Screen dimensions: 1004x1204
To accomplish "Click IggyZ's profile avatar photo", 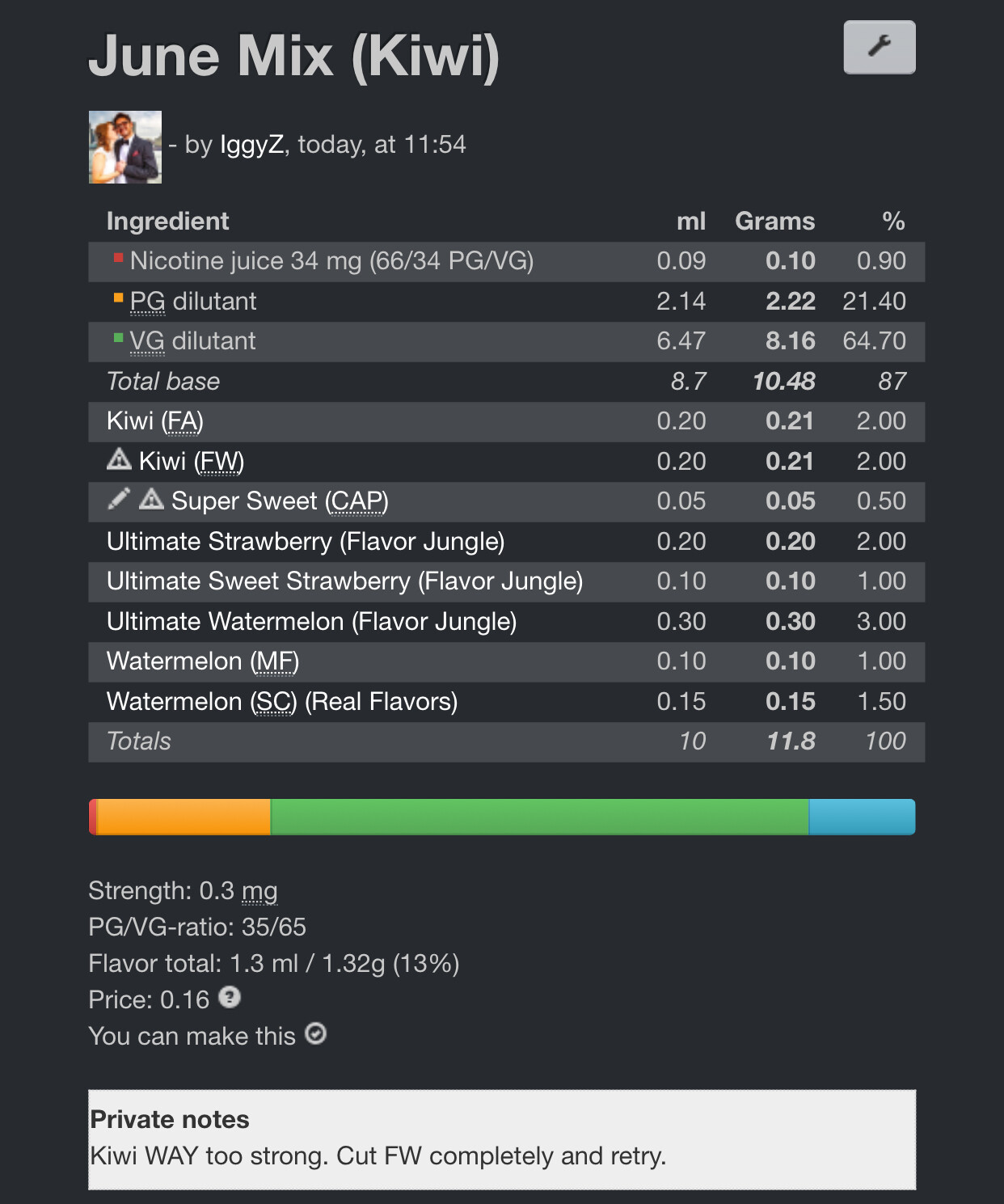I will coord(125,147).
